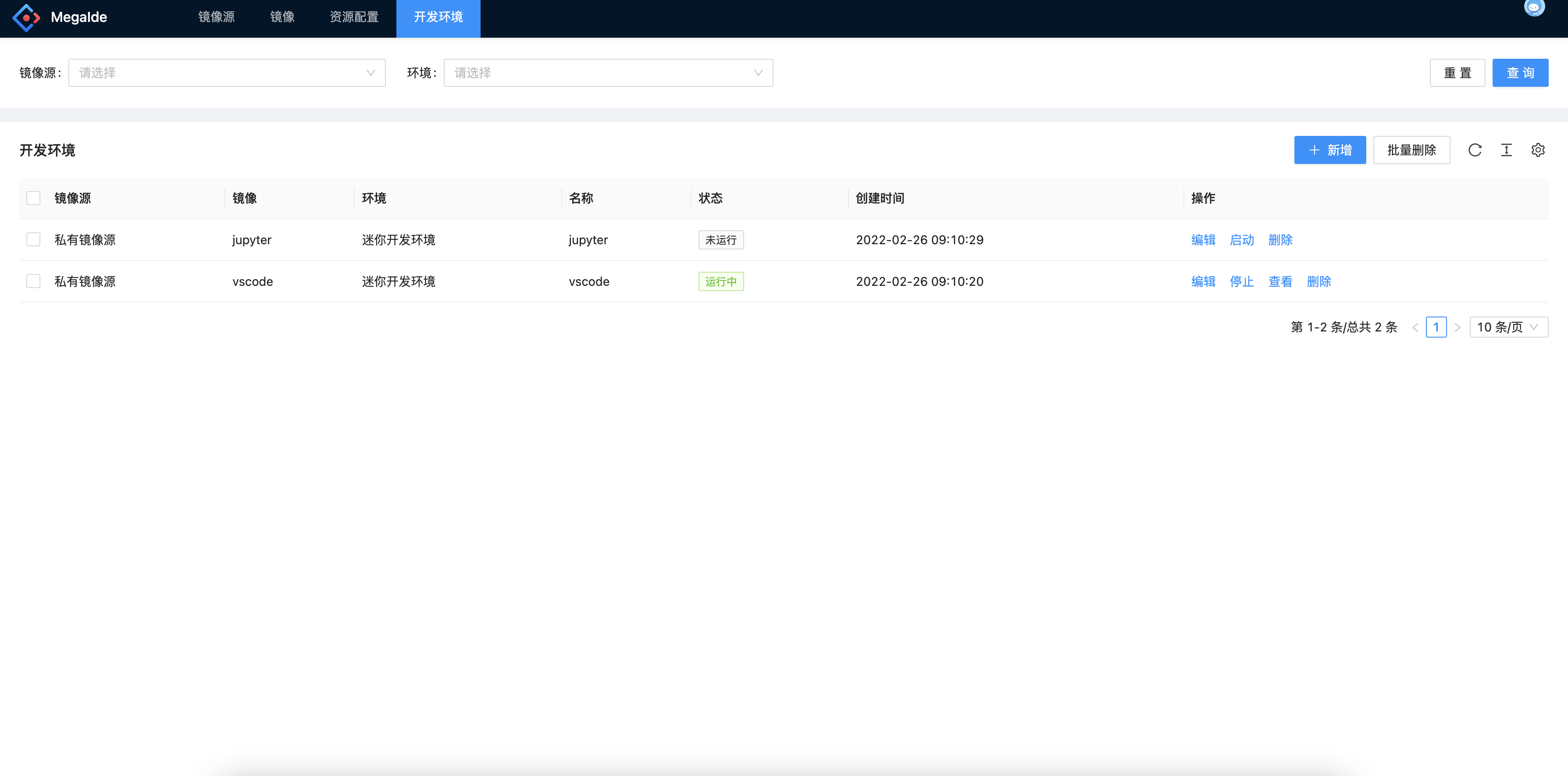Click the next page arrow
Image resolution: width=1568 pixels, height=776 pixels.
[x=1458, y=327]
